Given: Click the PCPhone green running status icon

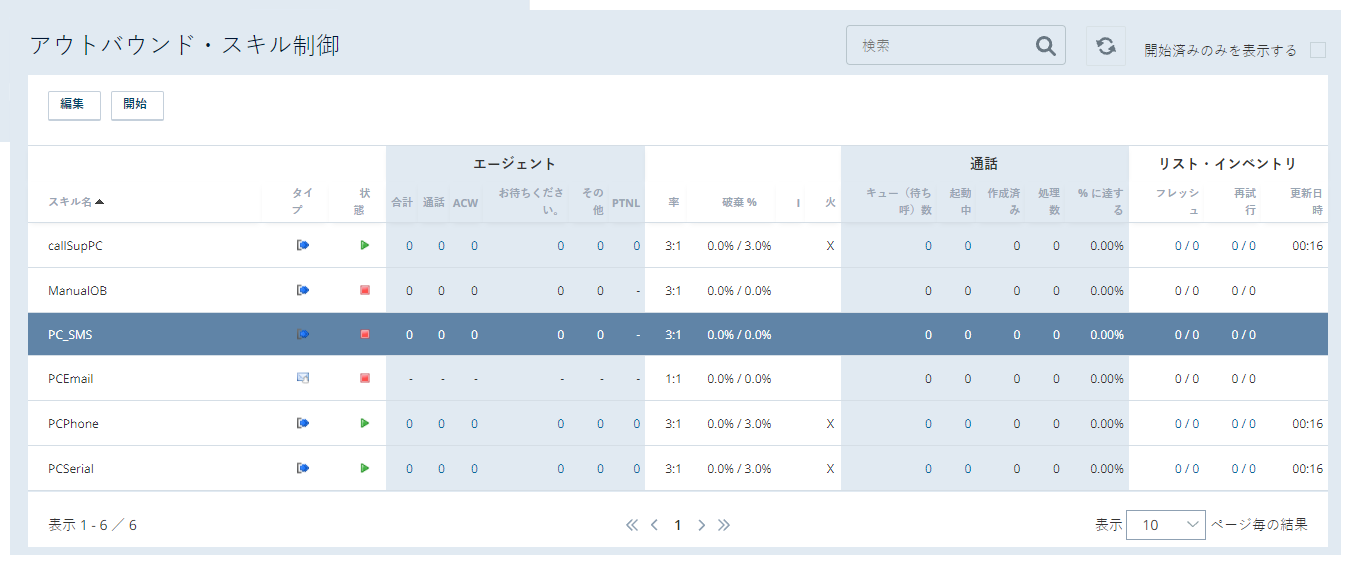Looking at the screenshot, I should (365, 423).
